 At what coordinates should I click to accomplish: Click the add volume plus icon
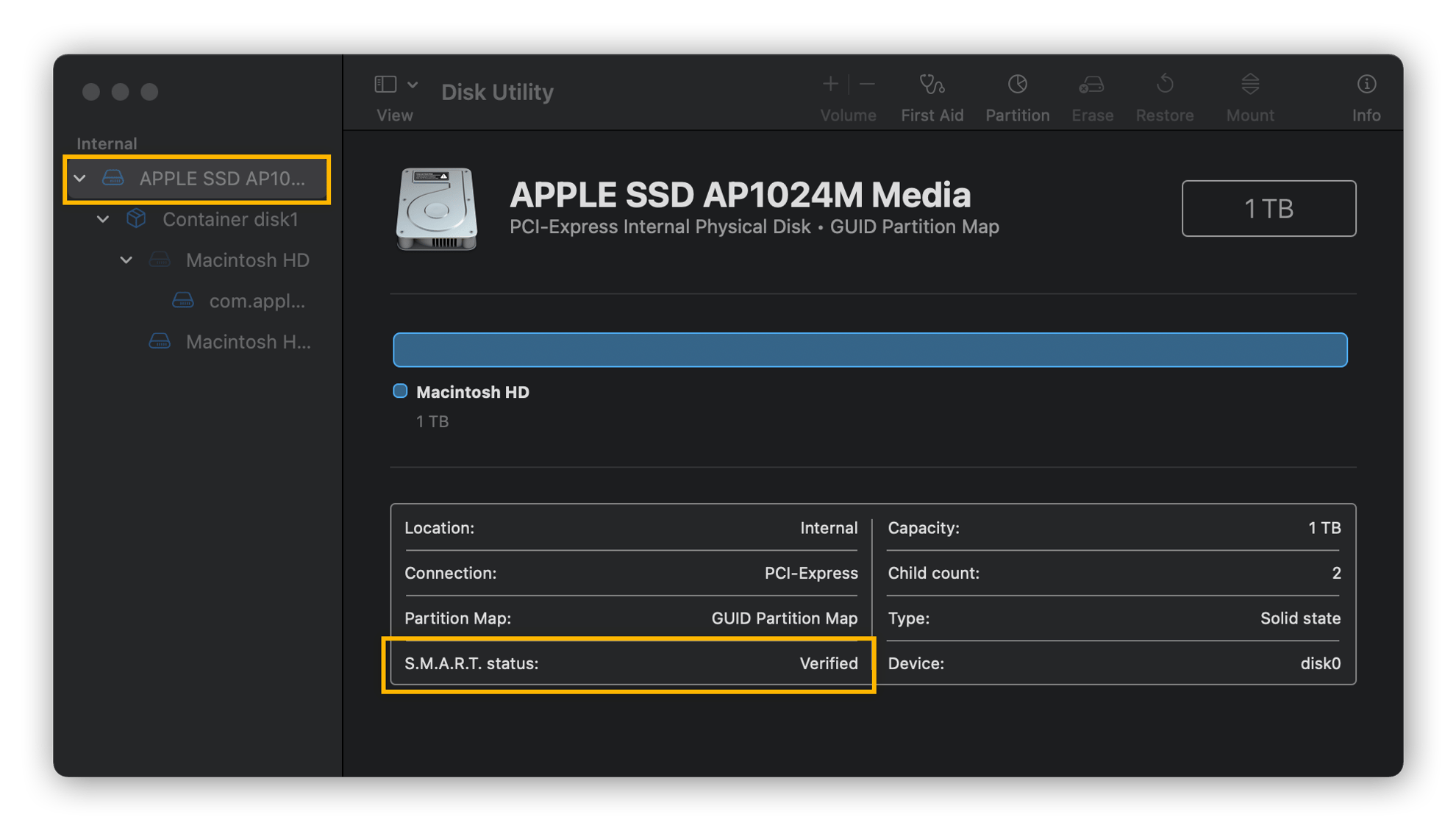[830, 85]
